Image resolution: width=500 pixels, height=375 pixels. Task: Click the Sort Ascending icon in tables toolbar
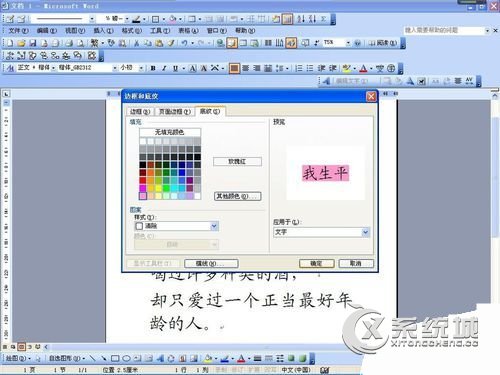pos(301,19)
